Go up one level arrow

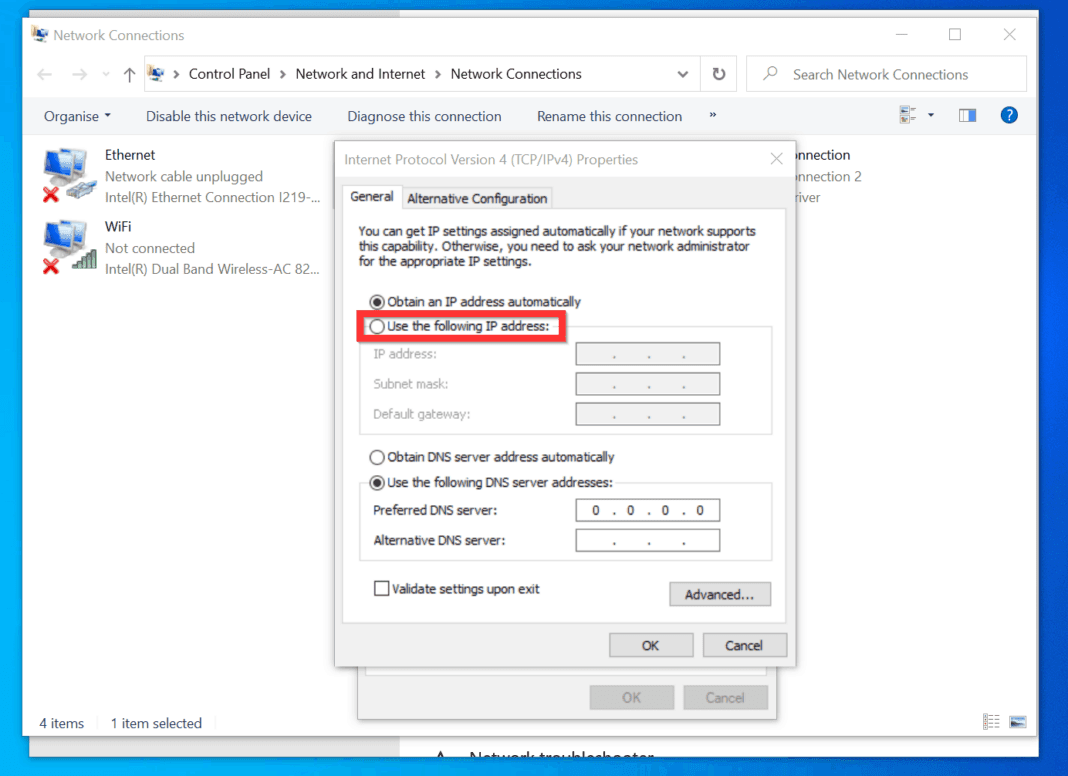click(129, 74)
